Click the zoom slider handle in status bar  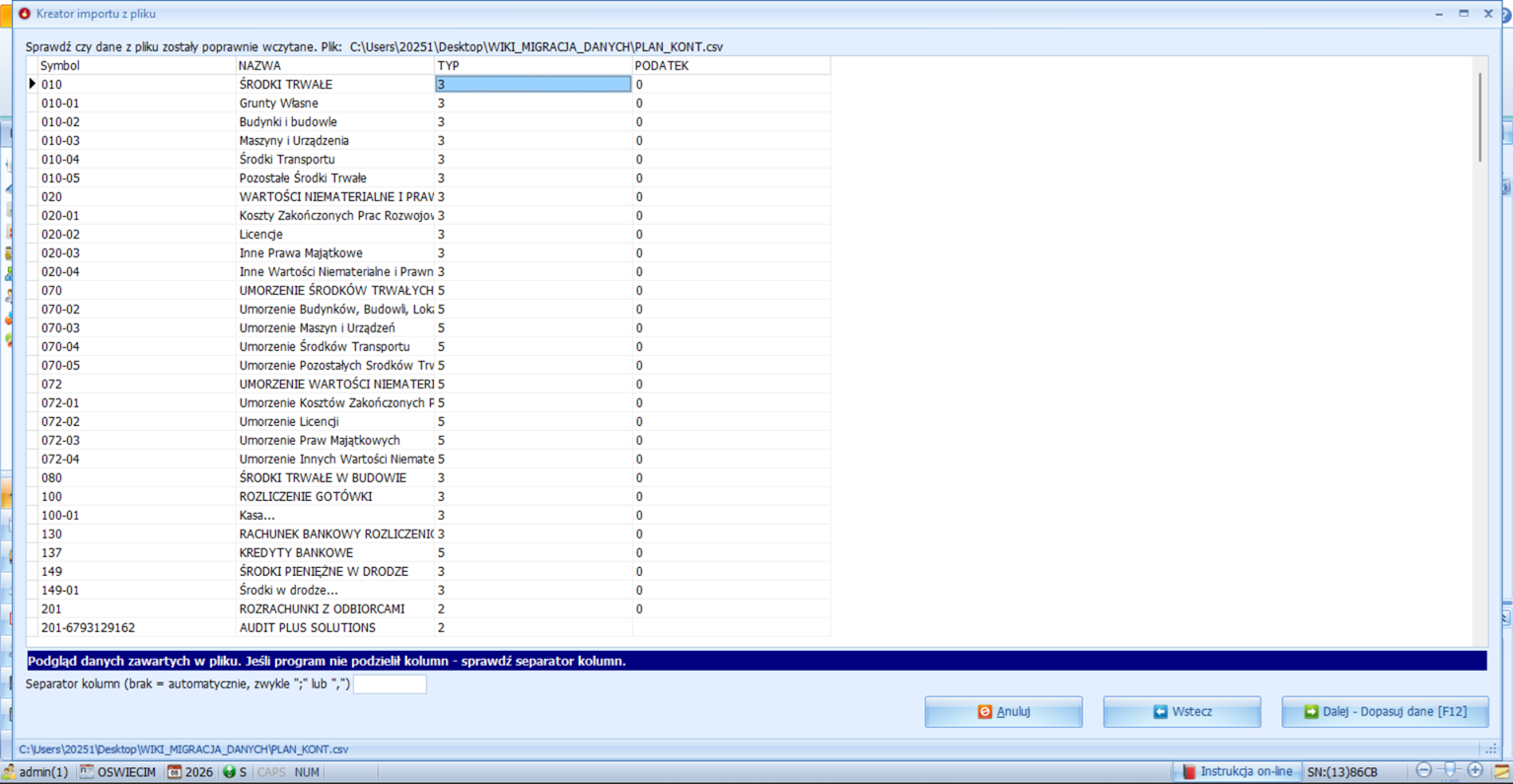point(1449,770)
